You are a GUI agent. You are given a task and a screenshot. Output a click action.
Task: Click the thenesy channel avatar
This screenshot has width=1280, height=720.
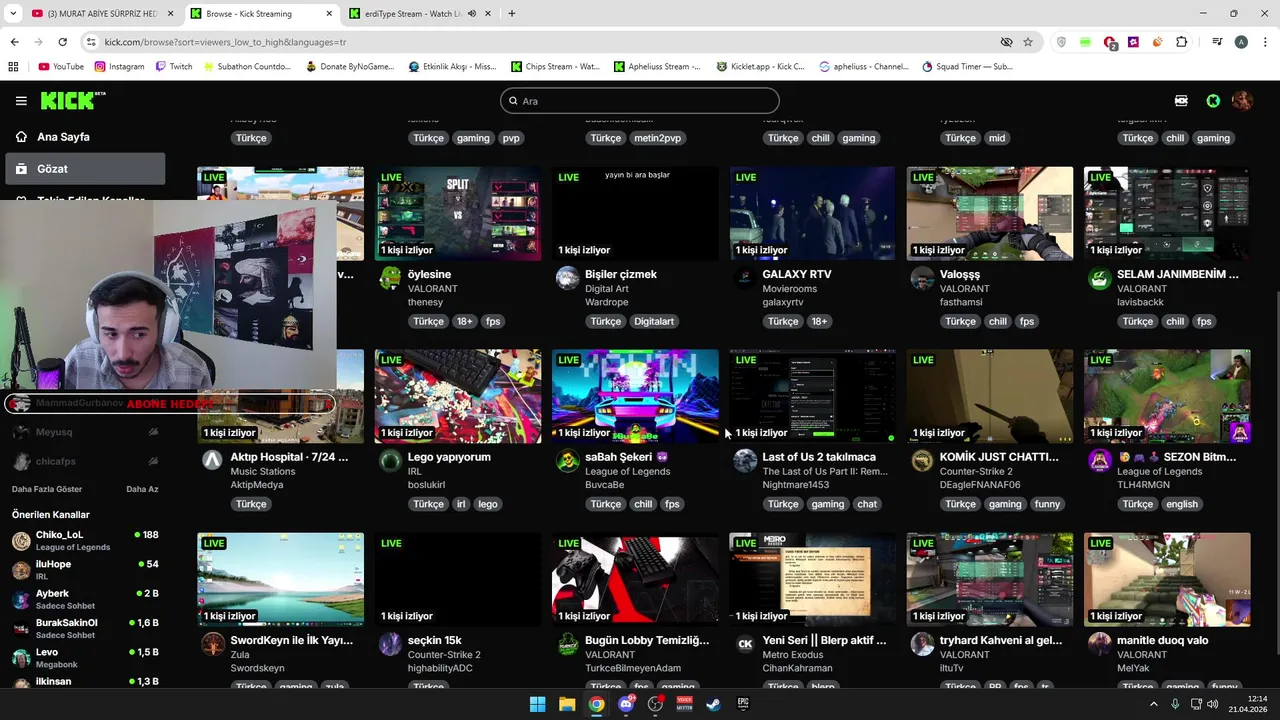[x=390, y=279]
